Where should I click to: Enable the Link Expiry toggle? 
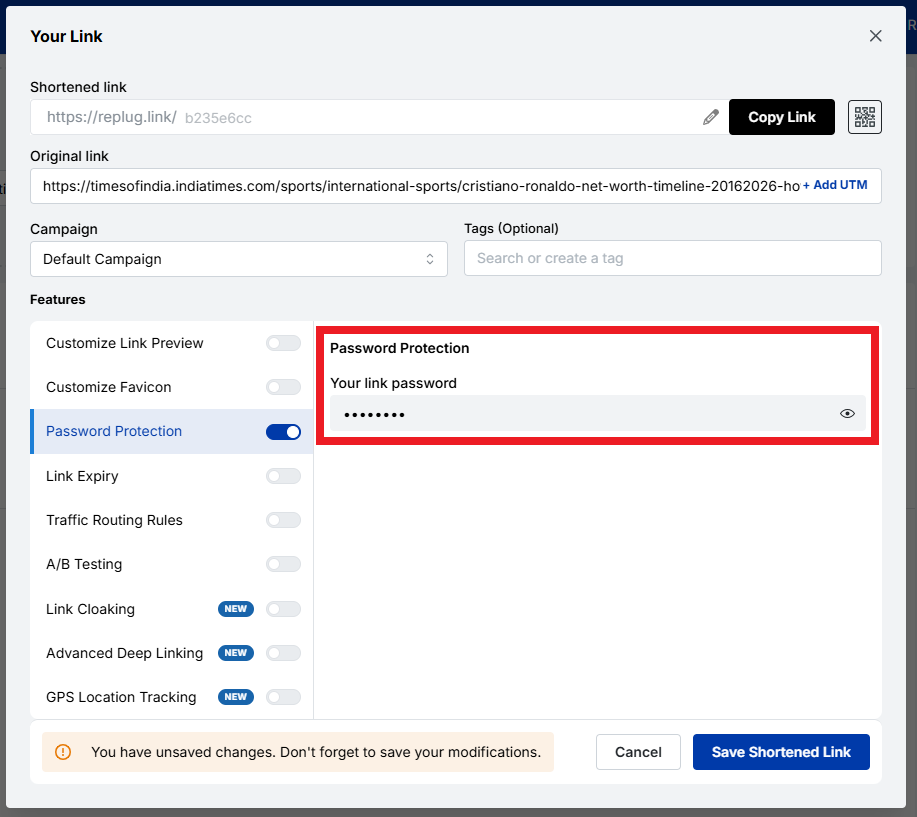283,475
